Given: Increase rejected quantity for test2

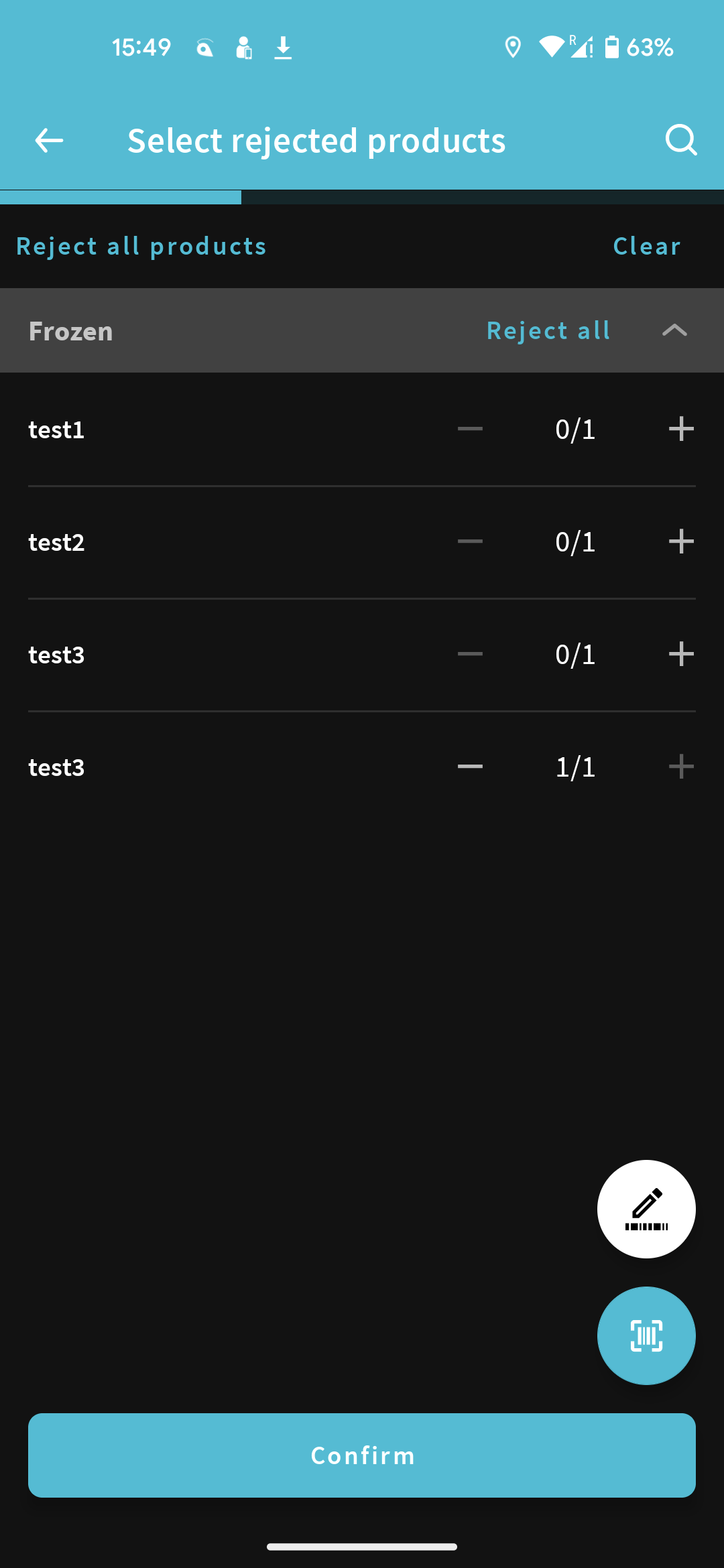Looking at the screenshot, I should coord(681,541).
